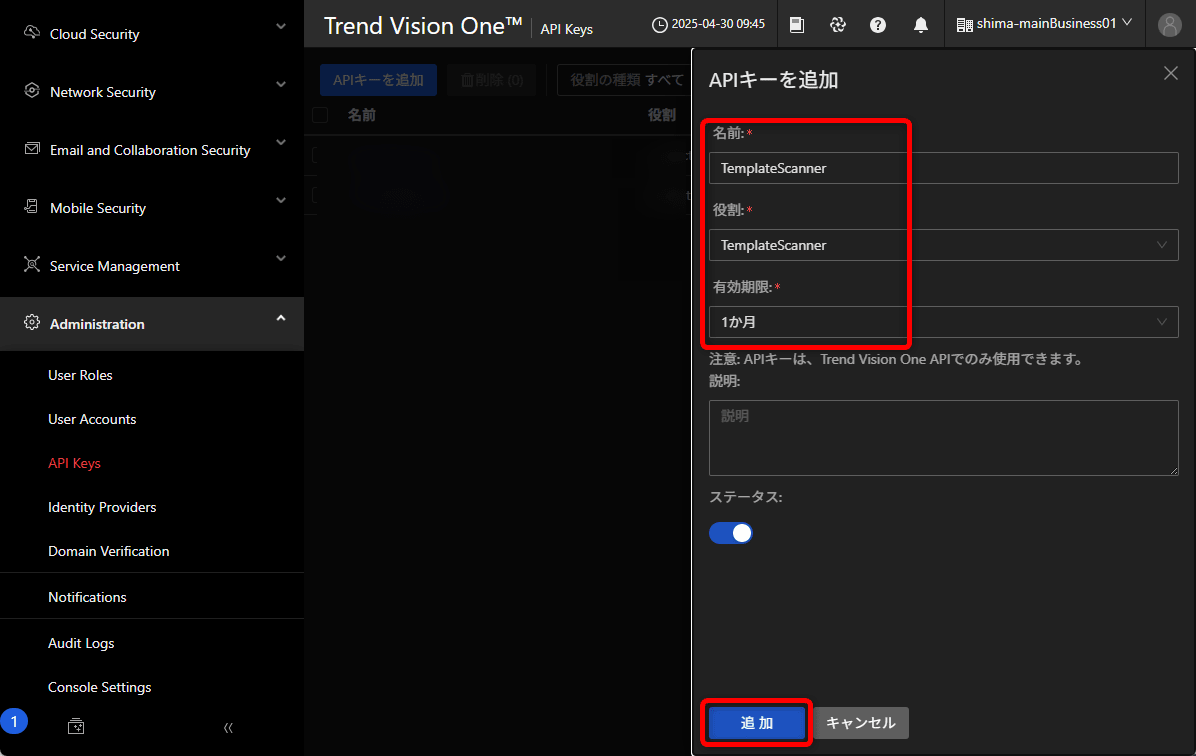Open User Accounts in the sidebar

92,420
